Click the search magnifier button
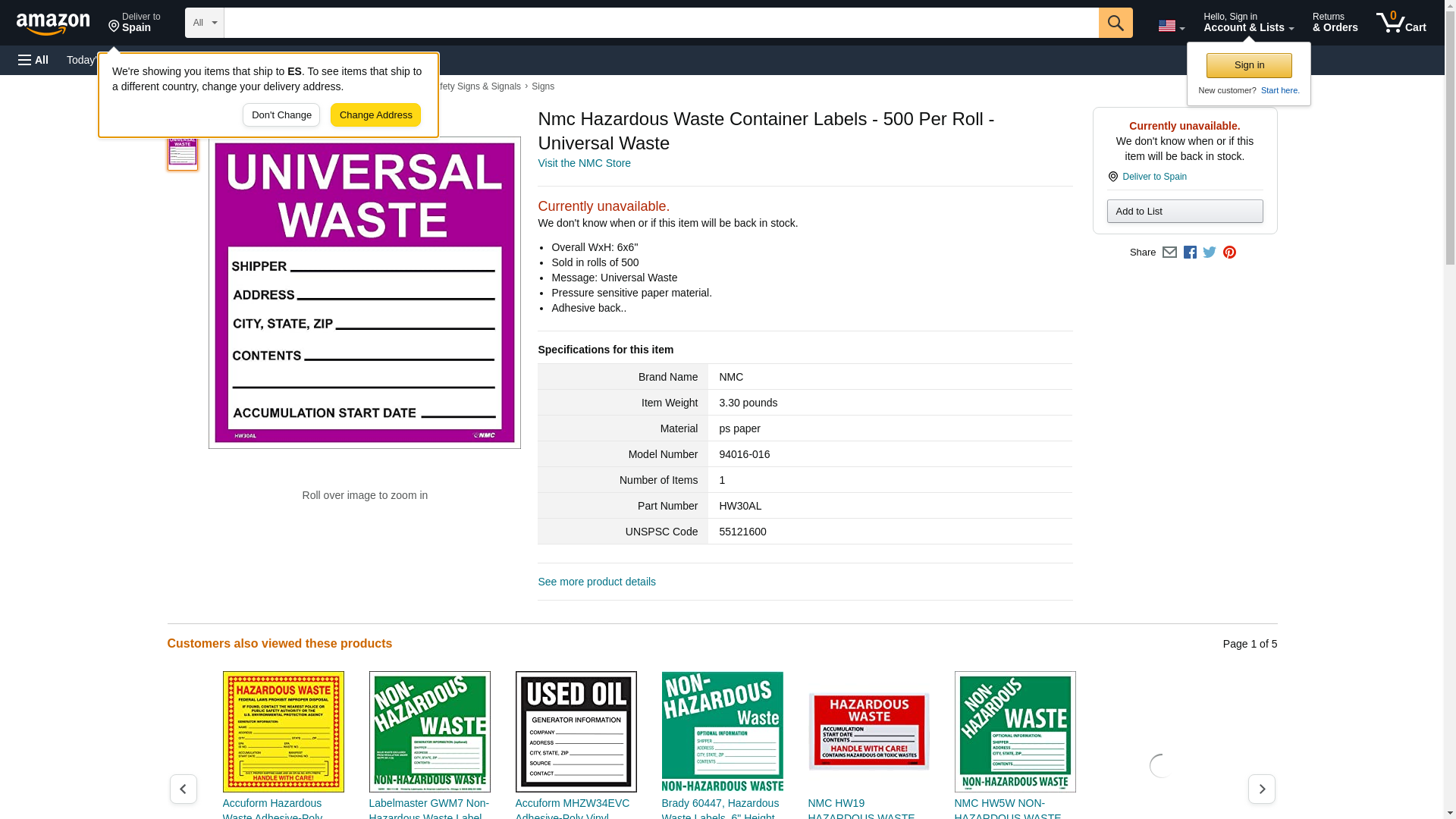 (1115, 23)
